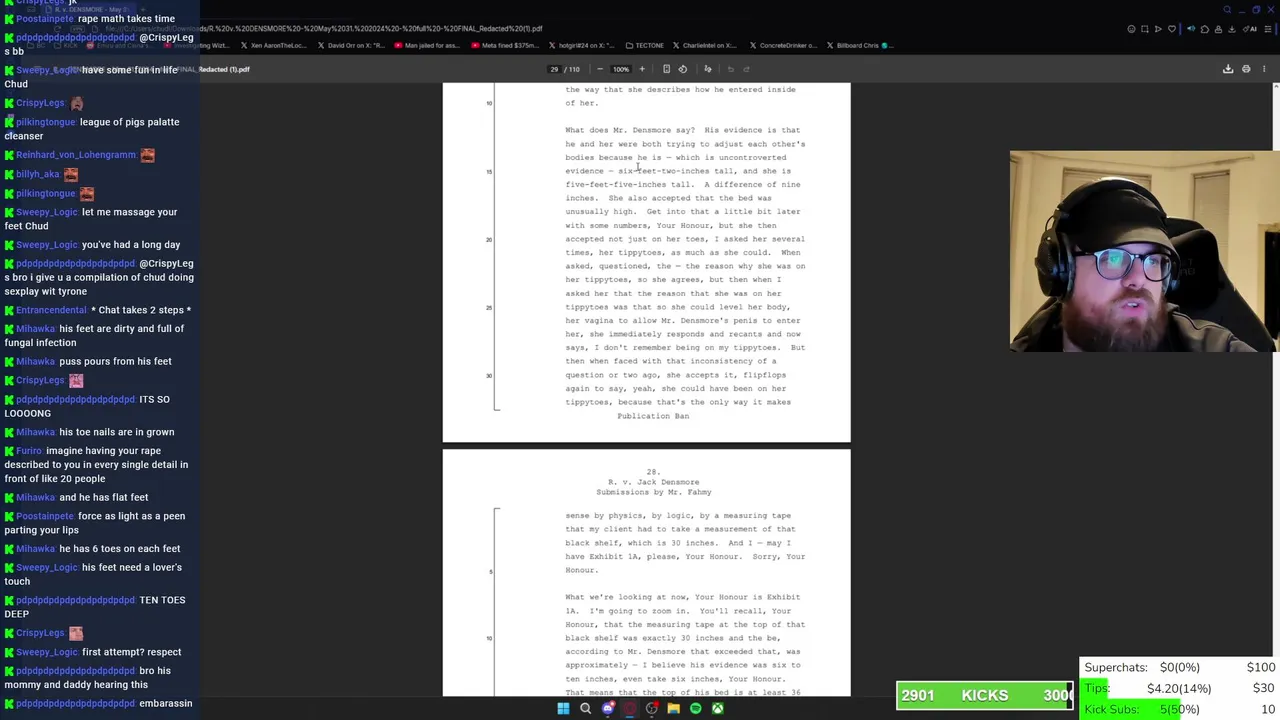Click the KICKS follower goal counter

point(985,695)
